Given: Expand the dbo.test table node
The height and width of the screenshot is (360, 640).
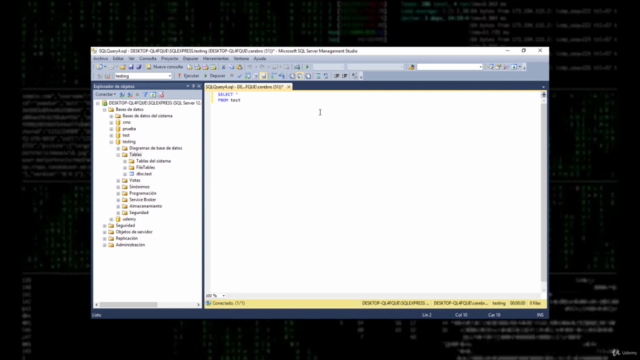Looking at the screenshot, I should [125, 174].
